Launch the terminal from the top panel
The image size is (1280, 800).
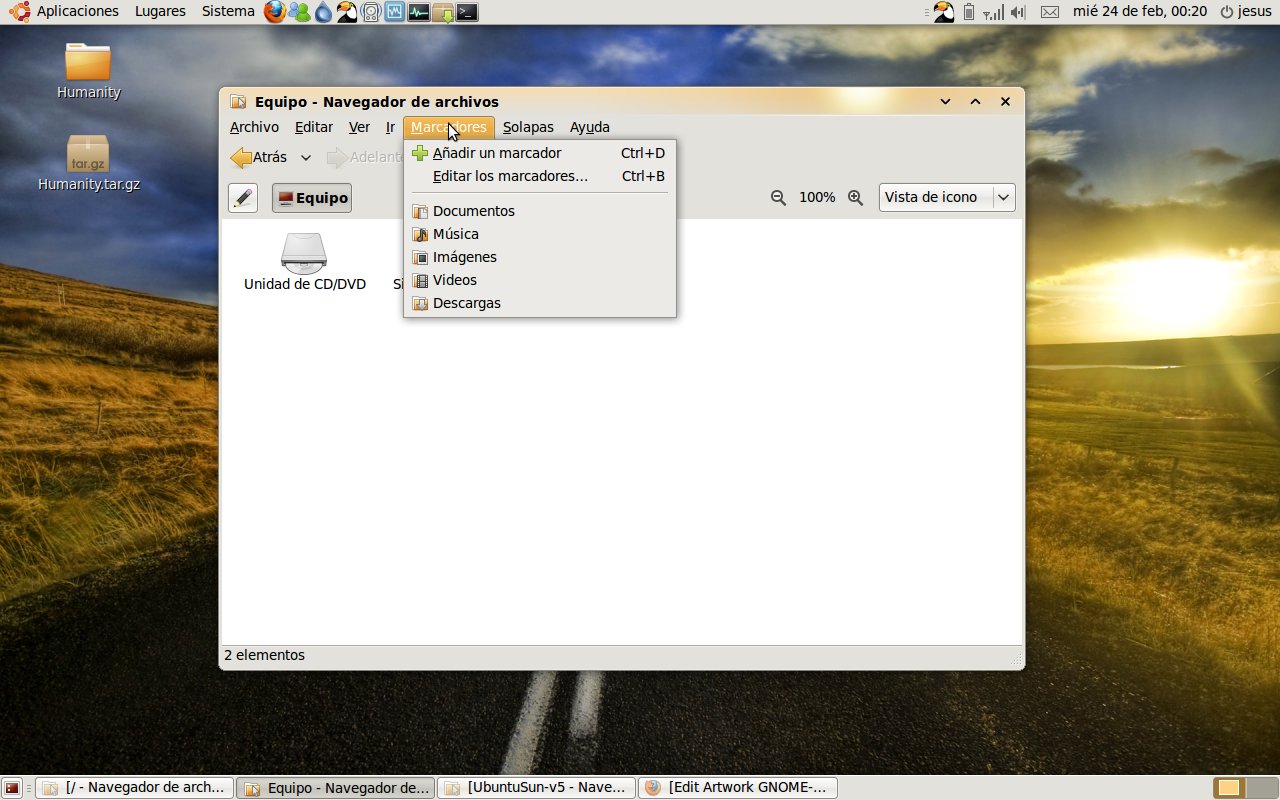tap(466, 12)
